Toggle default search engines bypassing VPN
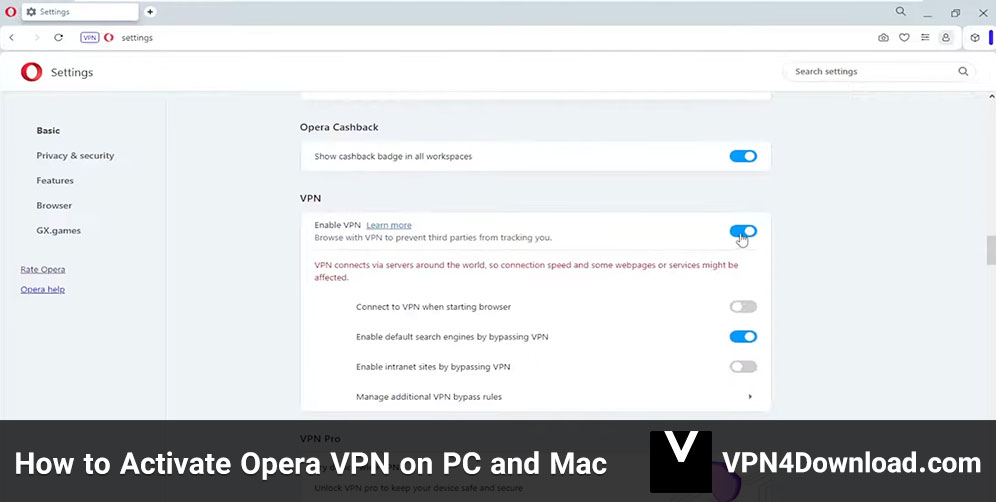The height and width of the screenshot is (502, 996). coord(743,337)
